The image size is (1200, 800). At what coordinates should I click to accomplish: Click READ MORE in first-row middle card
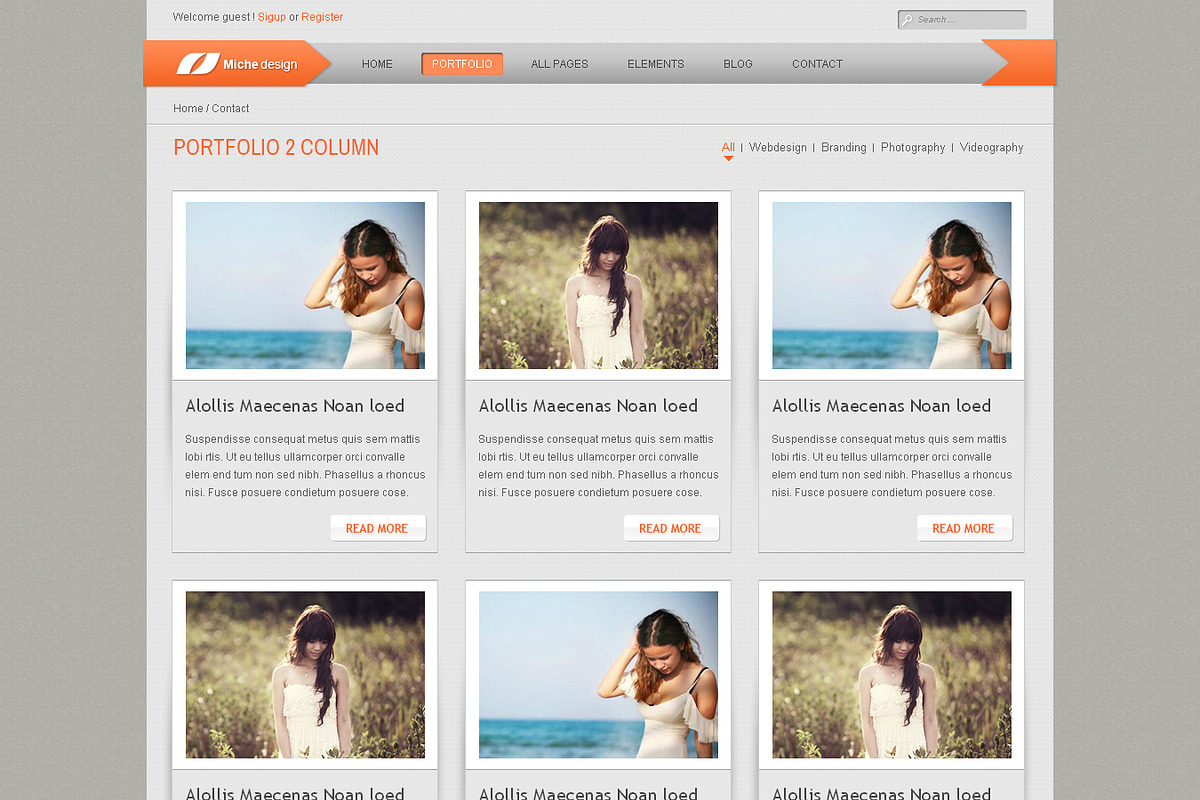pos(671,528)
